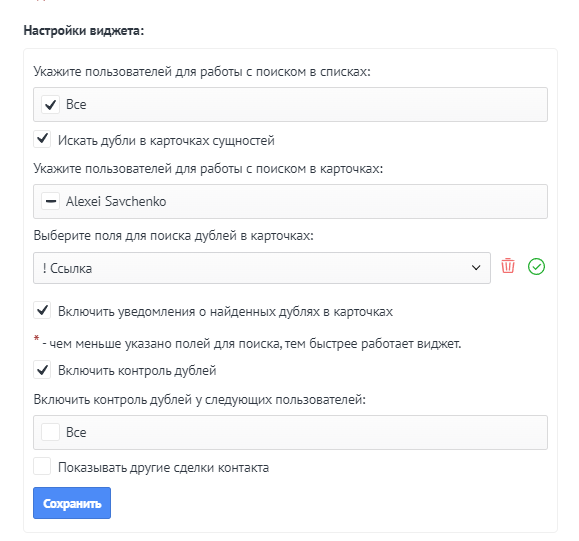The height and width of the screenshot is (541, 579).
Task: Enable 'Показывать другие сделки контакта' checkbox
Action: 42,466
